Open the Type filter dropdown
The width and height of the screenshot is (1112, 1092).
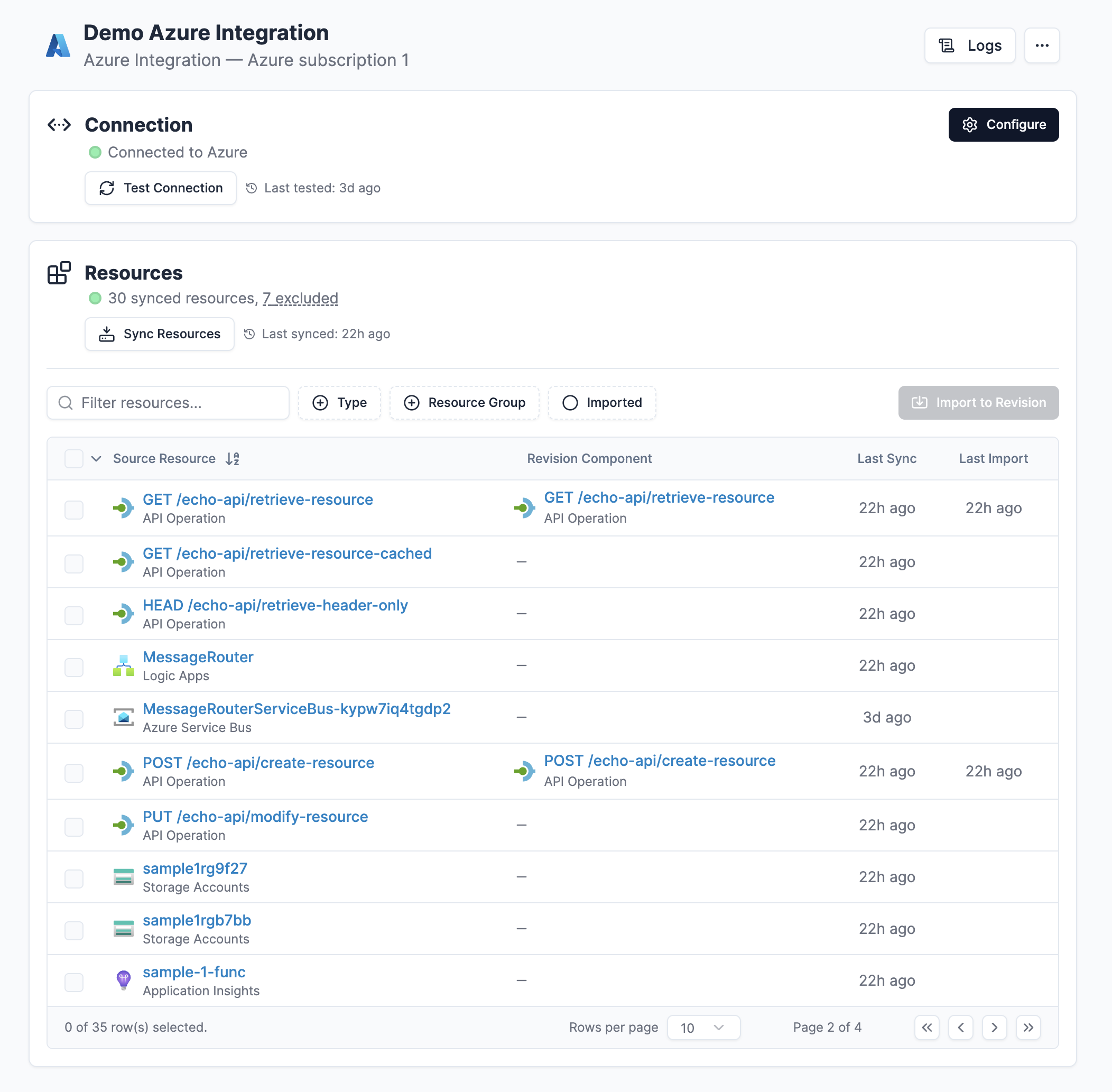[x=339, y=403]
